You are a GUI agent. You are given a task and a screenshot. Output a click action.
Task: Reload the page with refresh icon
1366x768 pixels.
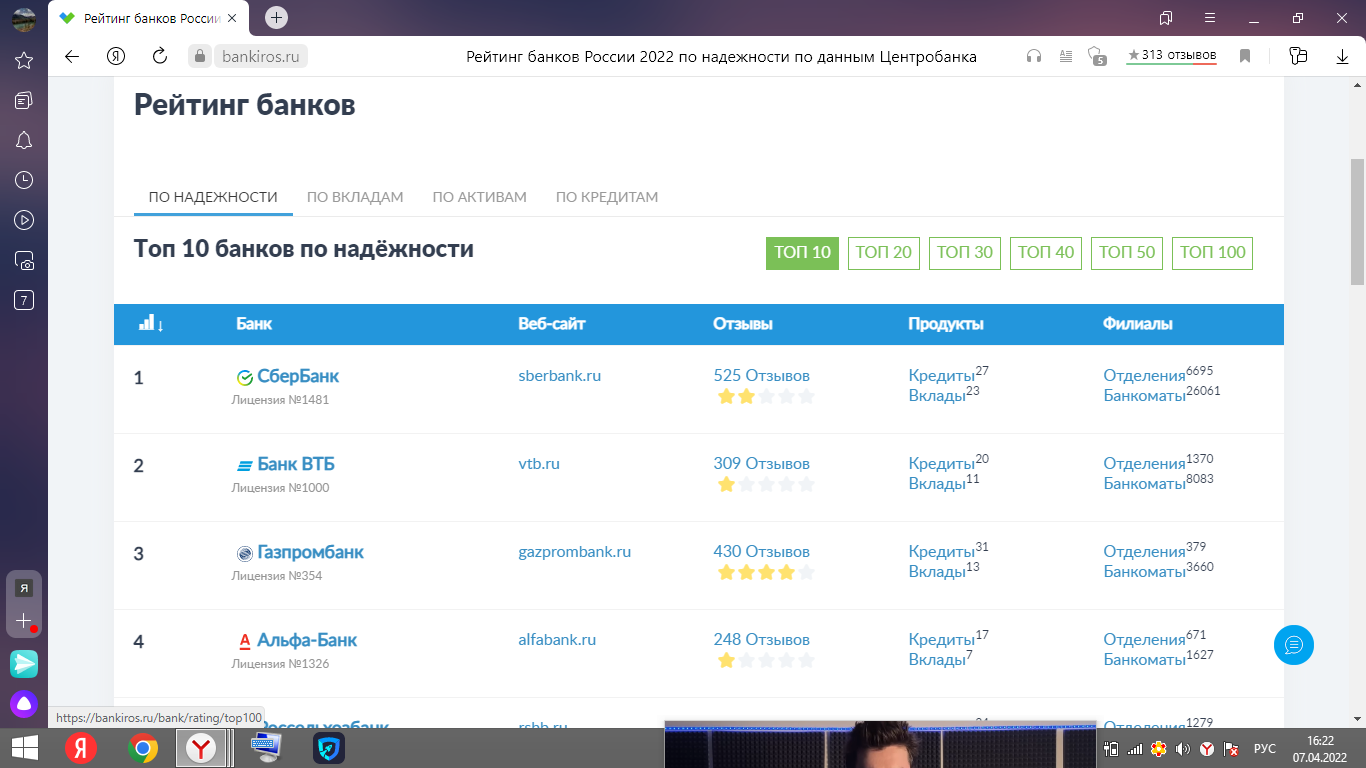(x=159, y=56)
